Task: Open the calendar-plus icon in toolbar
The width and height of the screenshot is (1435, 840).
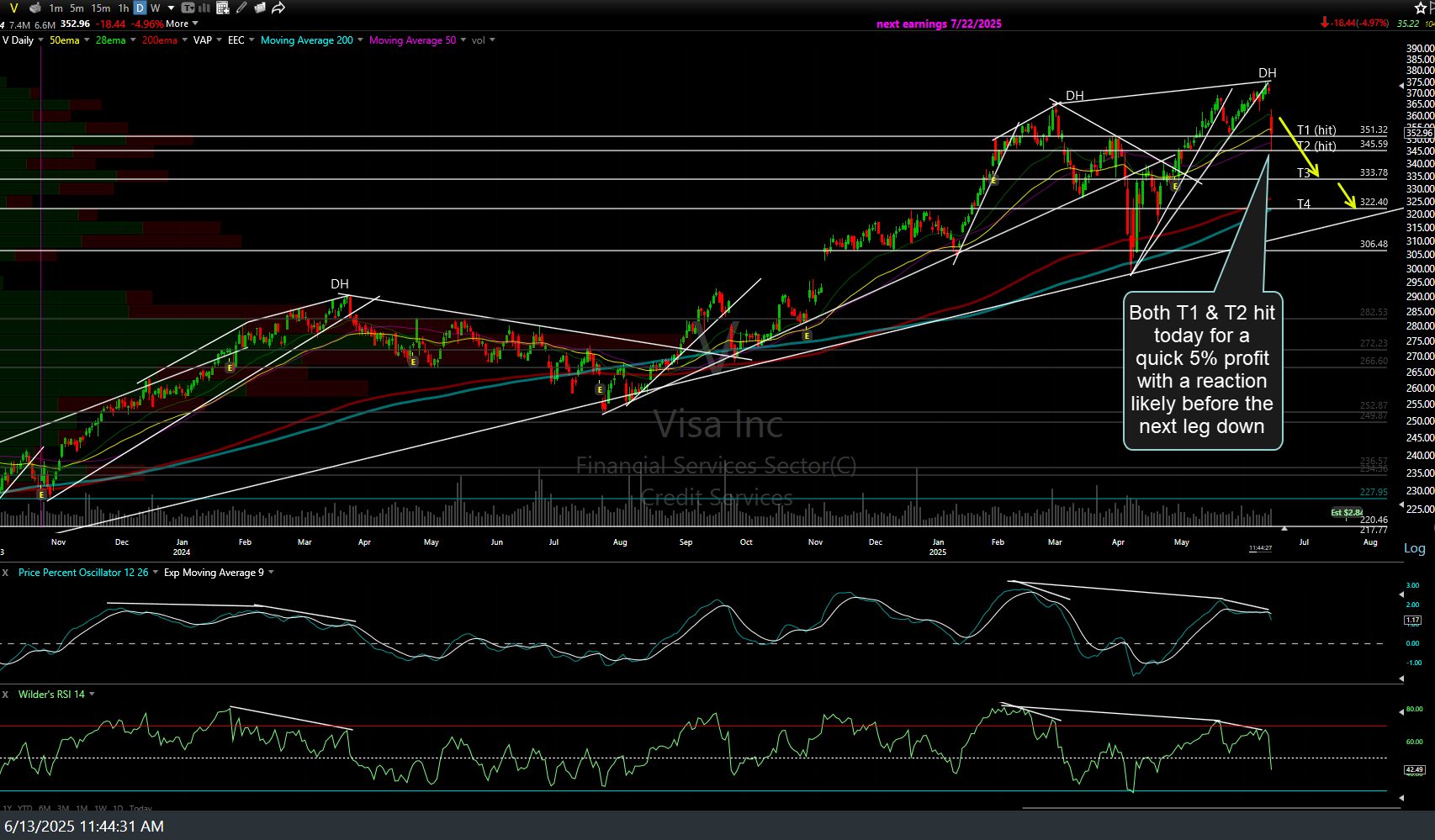Action: pyautogui.click(x=223, y=8)
